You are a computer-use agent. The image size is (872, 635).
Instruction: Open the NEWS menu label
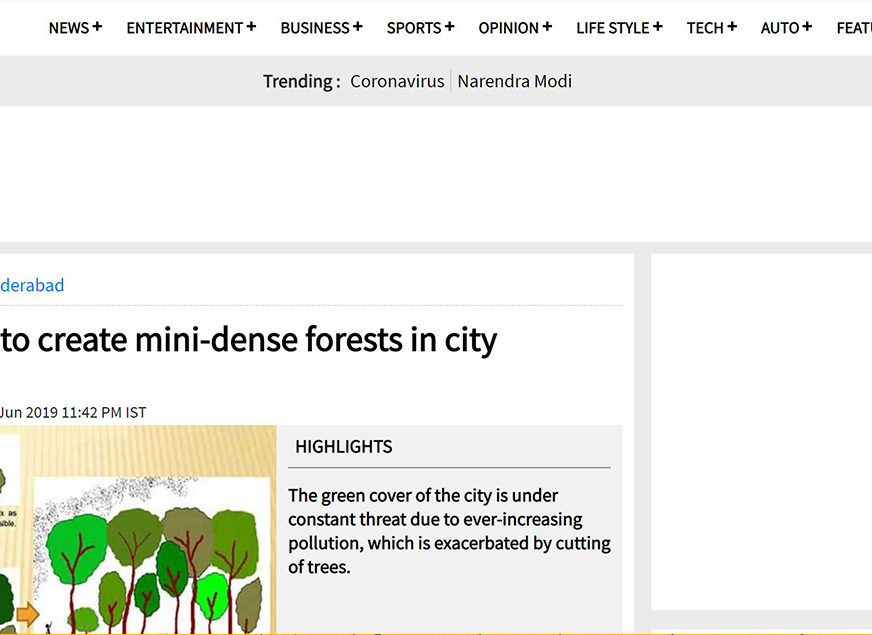point(68,28)
